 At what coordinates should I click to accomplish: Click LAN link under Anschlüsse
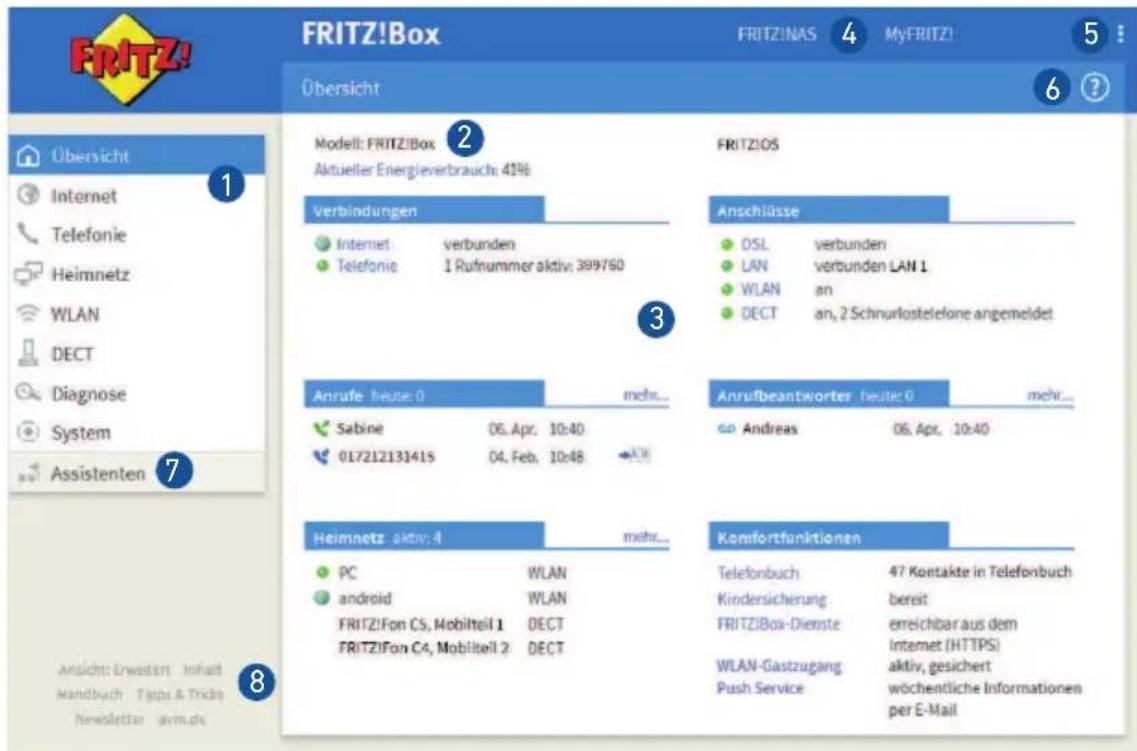pyautogui.click(x=754, y=266)
